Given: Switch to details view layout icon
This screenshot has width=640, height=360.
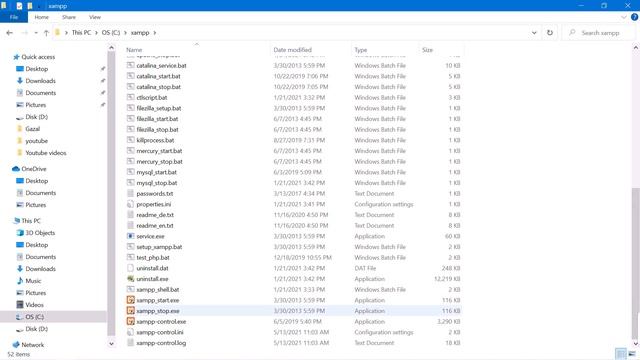Looking at the screenshot, I should 621,353.
